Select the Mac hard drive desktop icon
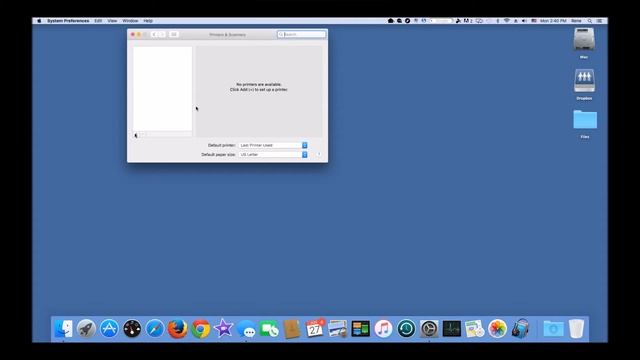Viewport: 640px width, 360px height. 584,39
